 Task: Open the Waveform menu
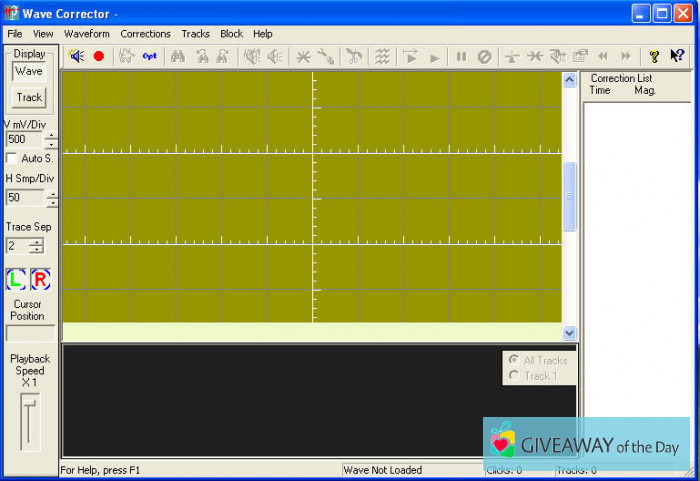tap(87, 34)
